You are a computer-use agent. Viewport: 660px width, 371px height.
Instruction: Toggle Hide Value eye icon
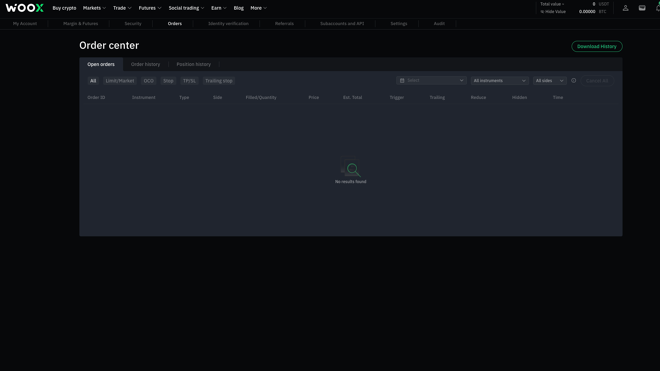(x=542, y=12)
